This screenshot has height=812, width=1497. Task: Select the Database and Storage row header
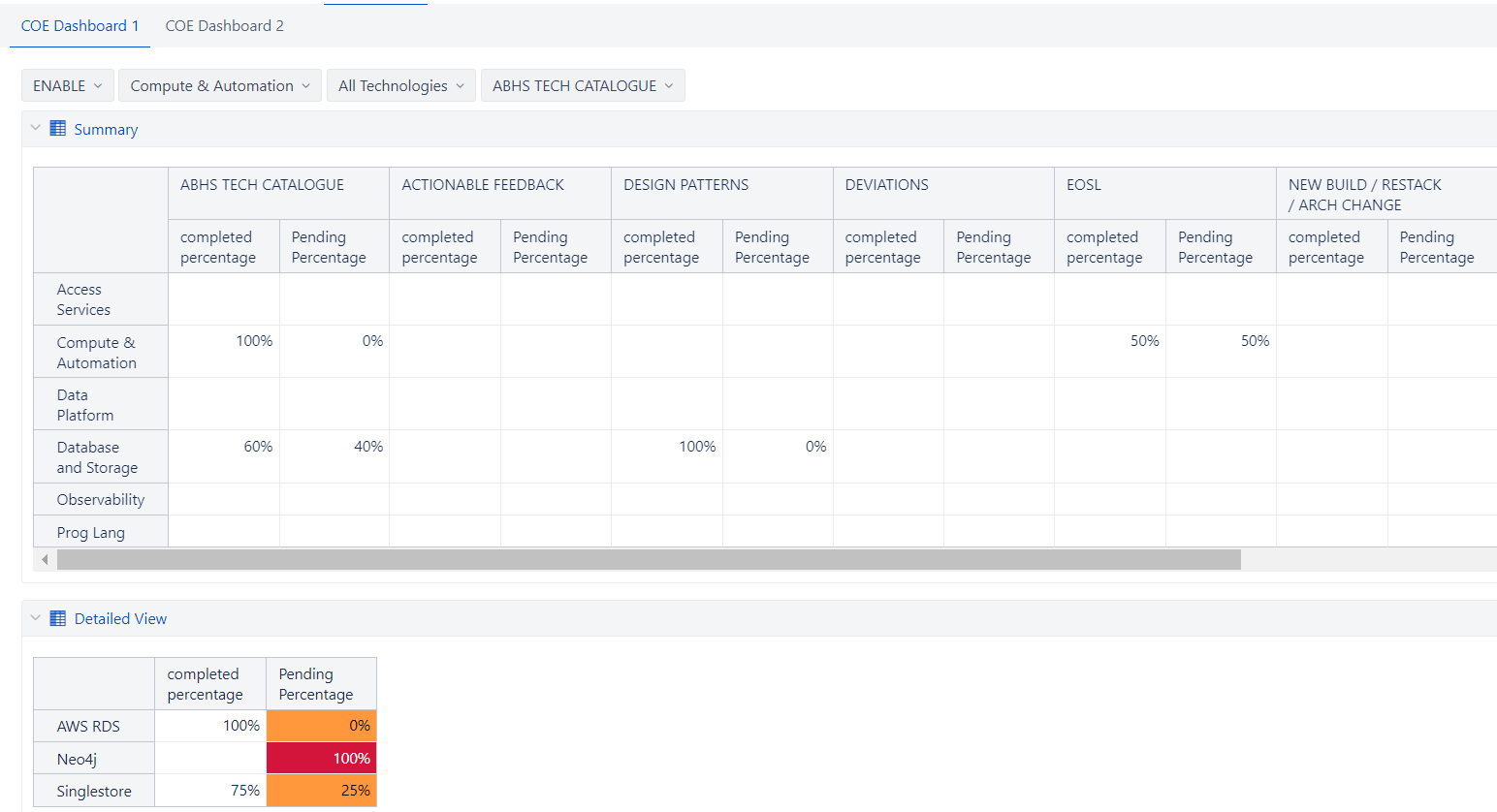tap(101, 456)
